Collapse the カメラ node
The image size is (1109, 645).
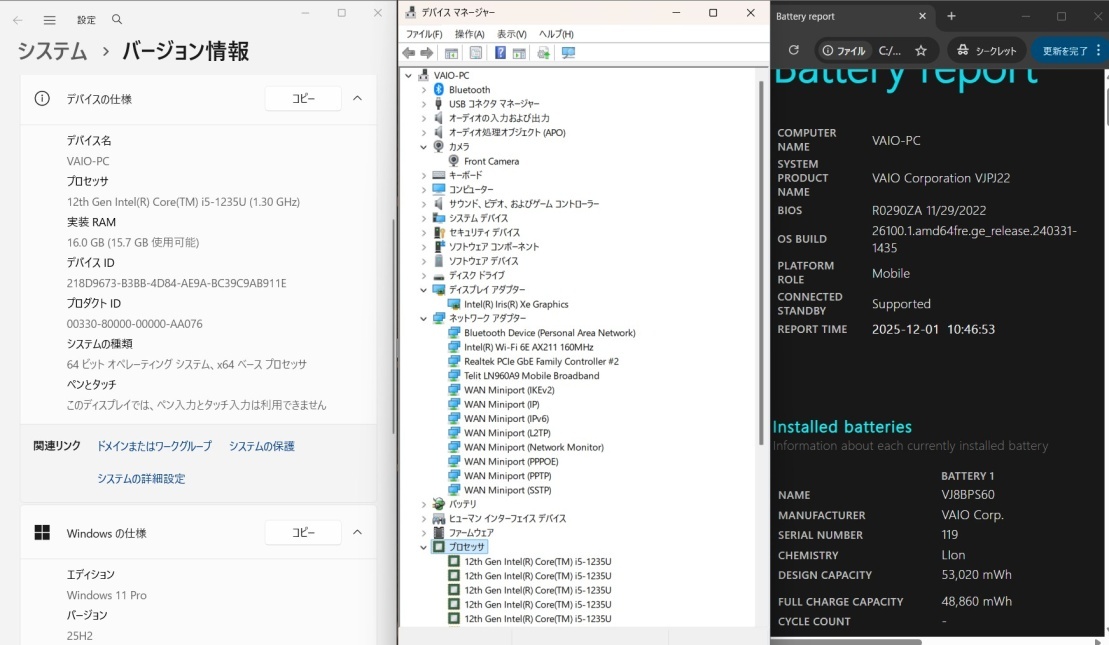tap(424, 147)
